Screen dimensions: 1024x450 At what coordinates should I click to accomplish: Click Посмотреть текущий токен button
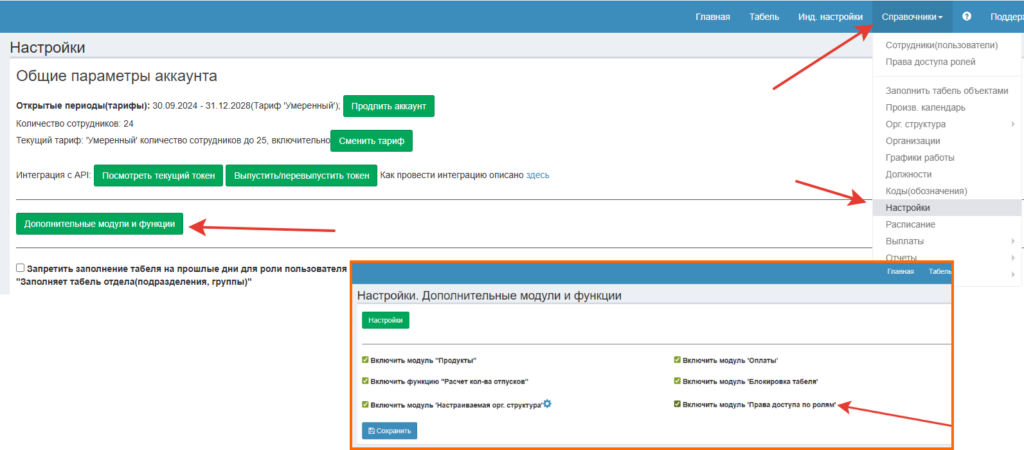159,176
